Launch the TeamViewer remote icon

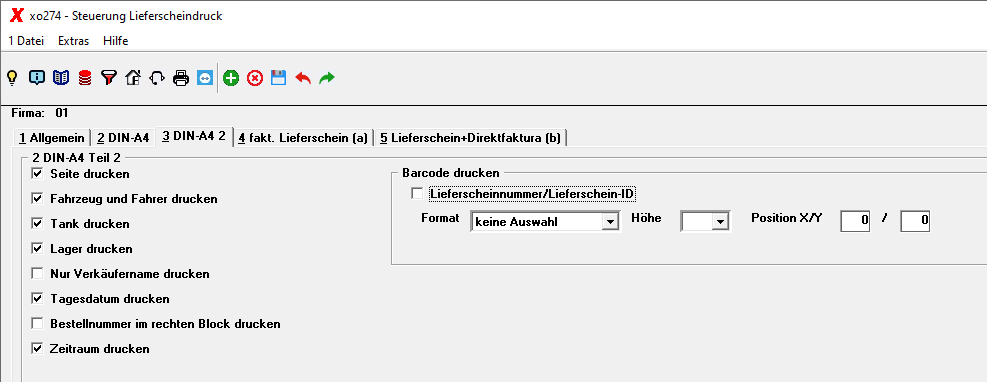[x=205, y=78]
